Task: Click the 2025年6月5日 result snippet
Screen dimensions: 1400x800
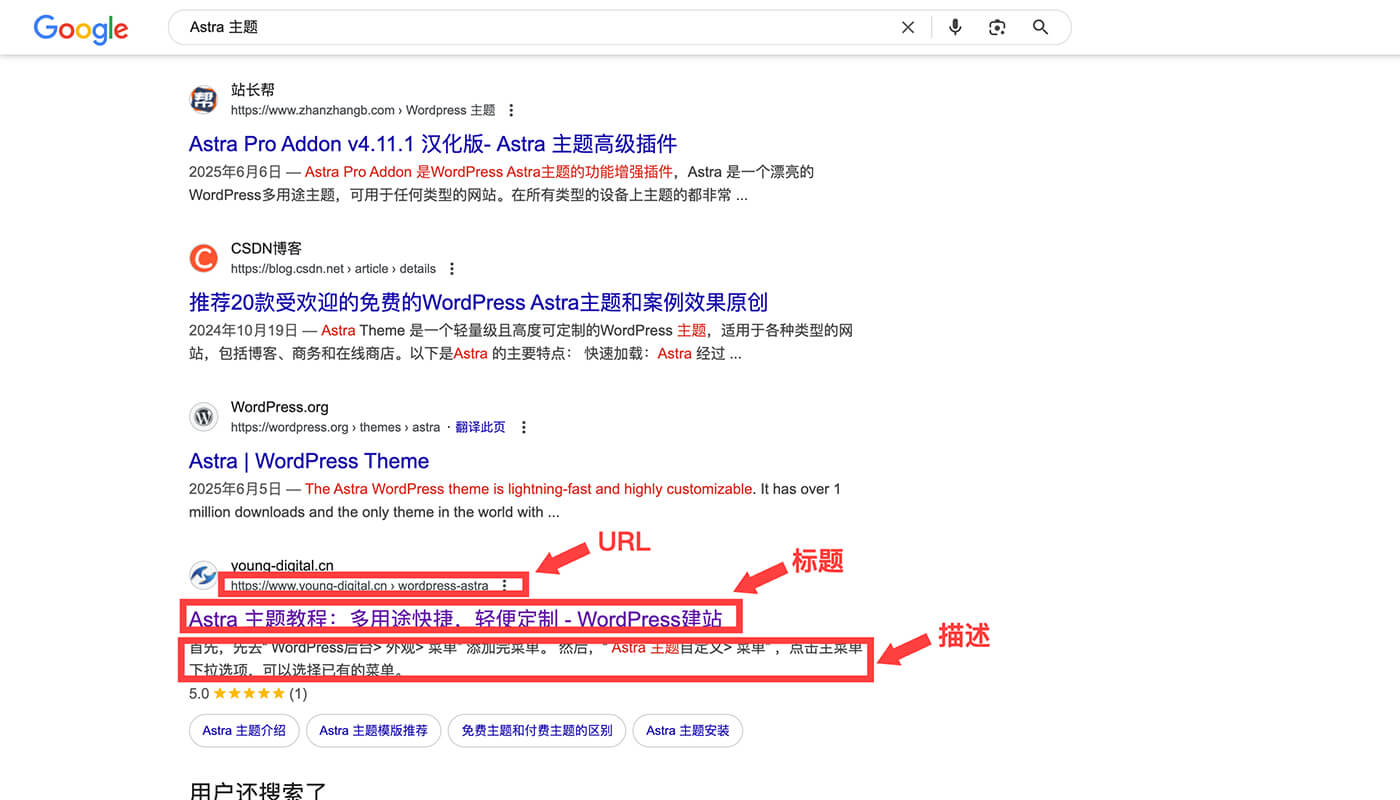Action: 515,500
